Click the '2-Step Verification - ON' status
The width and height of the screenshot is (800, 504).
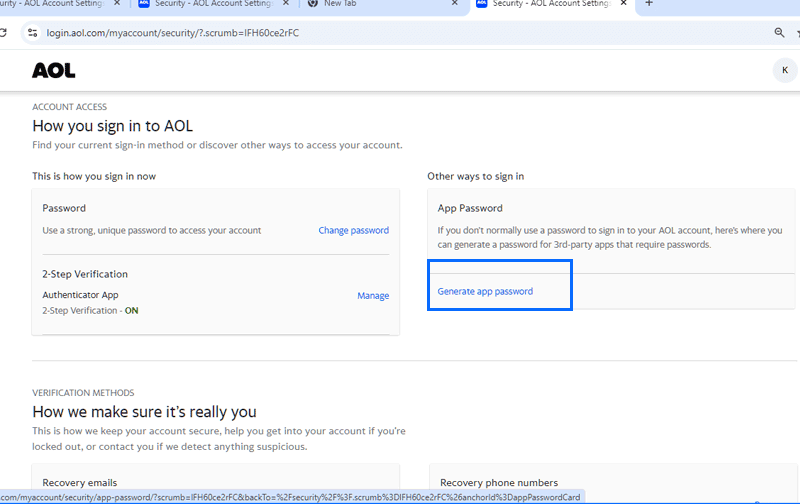(90, 310)
